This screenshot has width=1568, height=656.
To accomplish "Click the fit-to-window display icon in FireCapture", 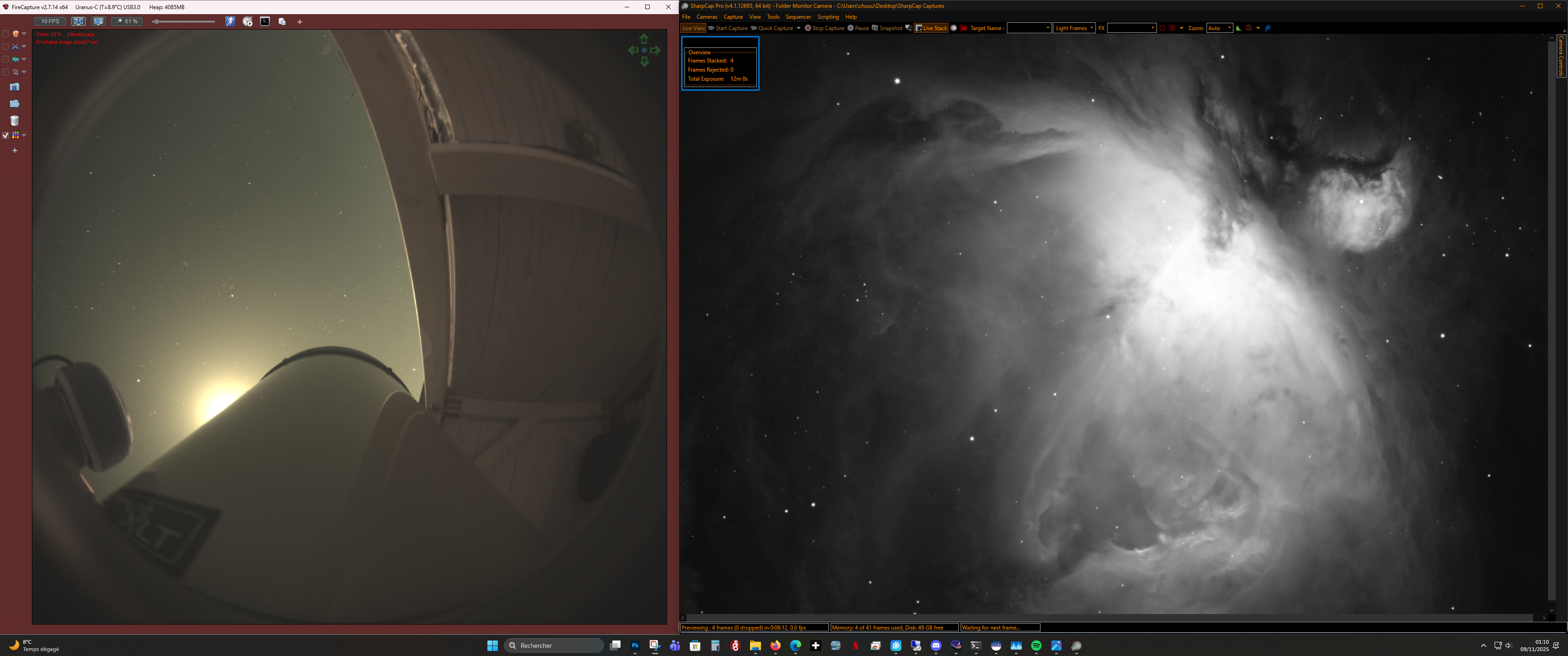I will (x=78, y=21).
